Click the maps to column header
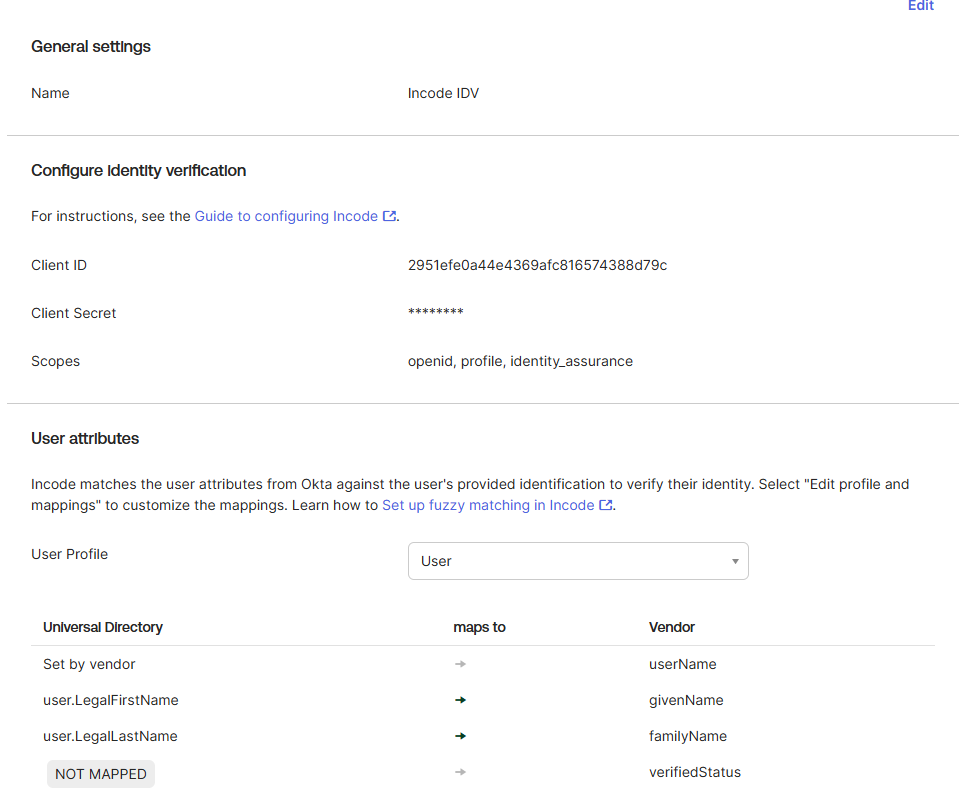Viewport: 970px width, 810px height. 479,627
